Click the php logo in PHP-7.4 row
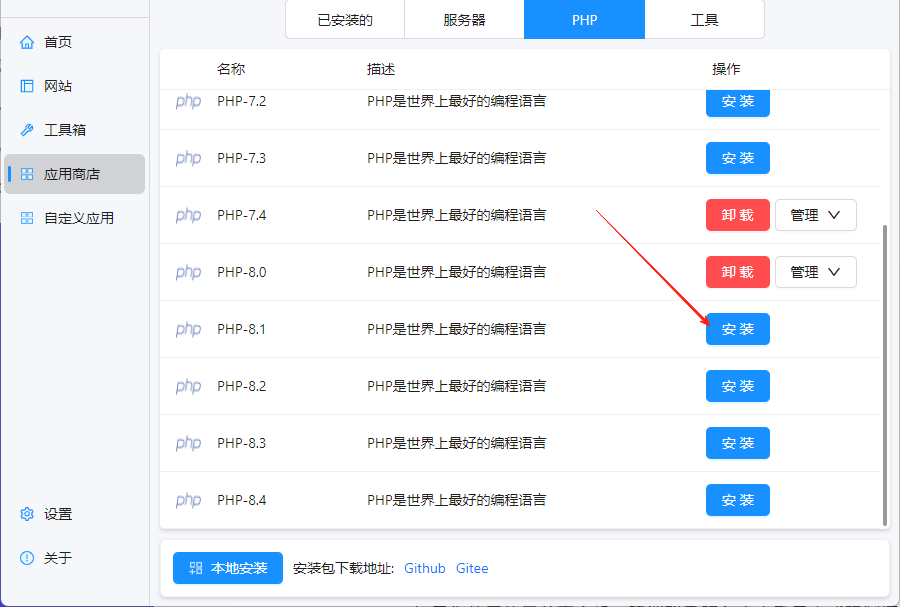The width and height of the screenshot is (900, 607). [188, 216]
